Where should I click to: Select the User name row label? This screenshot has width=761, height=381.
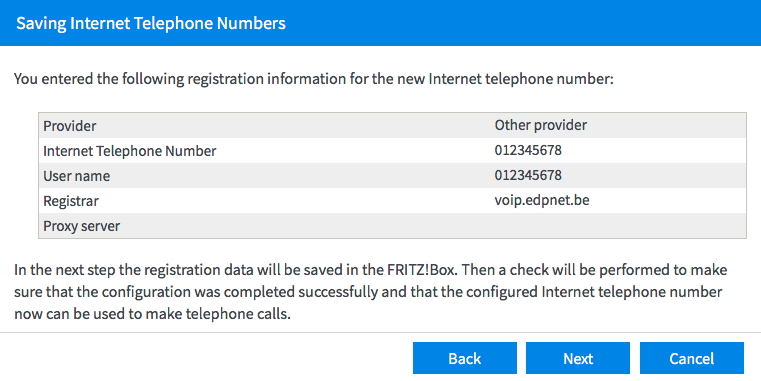pos(76,176)
